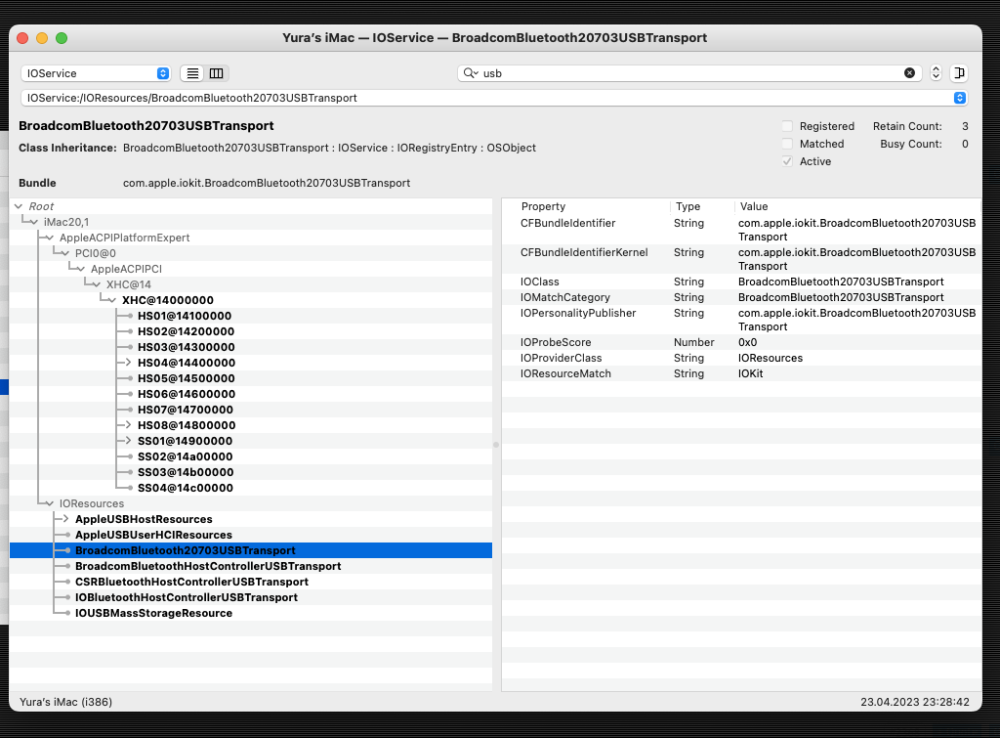This screenshot has width=1000, height=738.
Task: Sort by the Property column header
Action: click(x=543, y=207)
